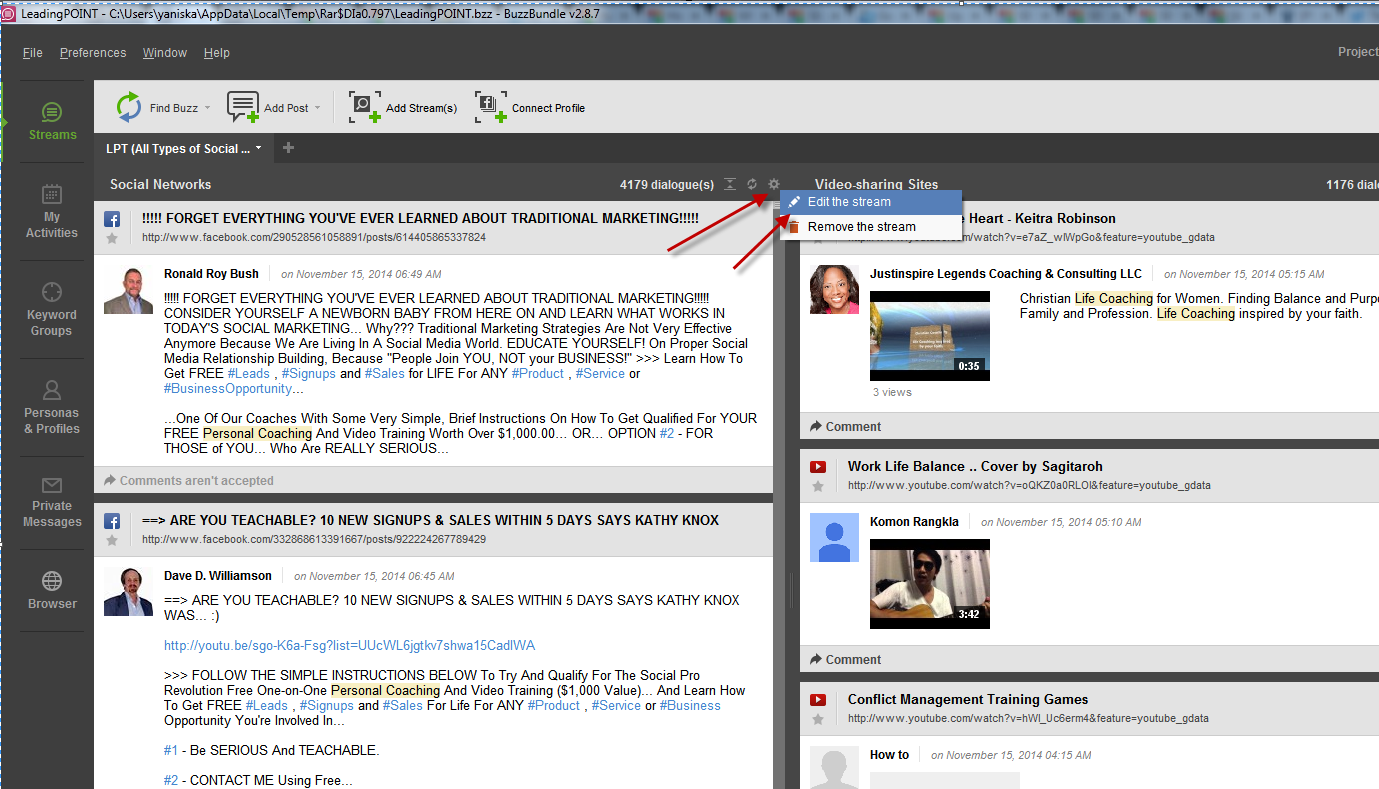Click the BuzzBundle app icon in the title bar
This screenshot has height=789, width=1379.
(x=8, y=15)
